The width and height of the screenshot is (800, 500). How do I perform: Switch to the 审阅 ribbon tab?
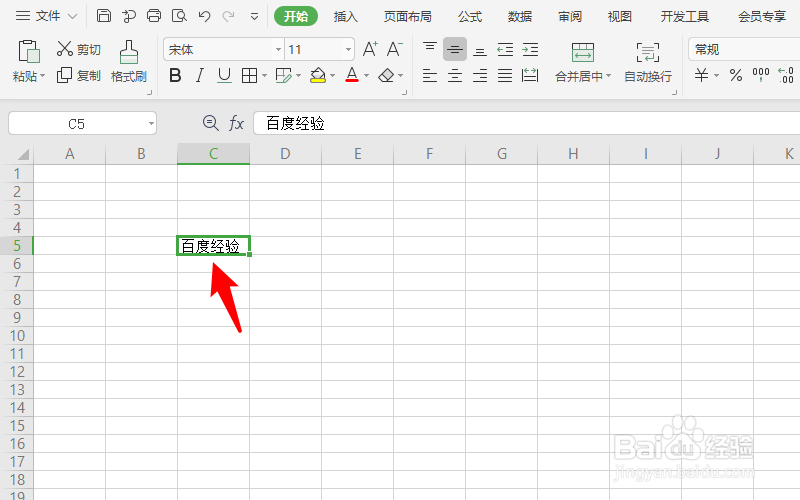pyautogui.click(x=569, y=16)
